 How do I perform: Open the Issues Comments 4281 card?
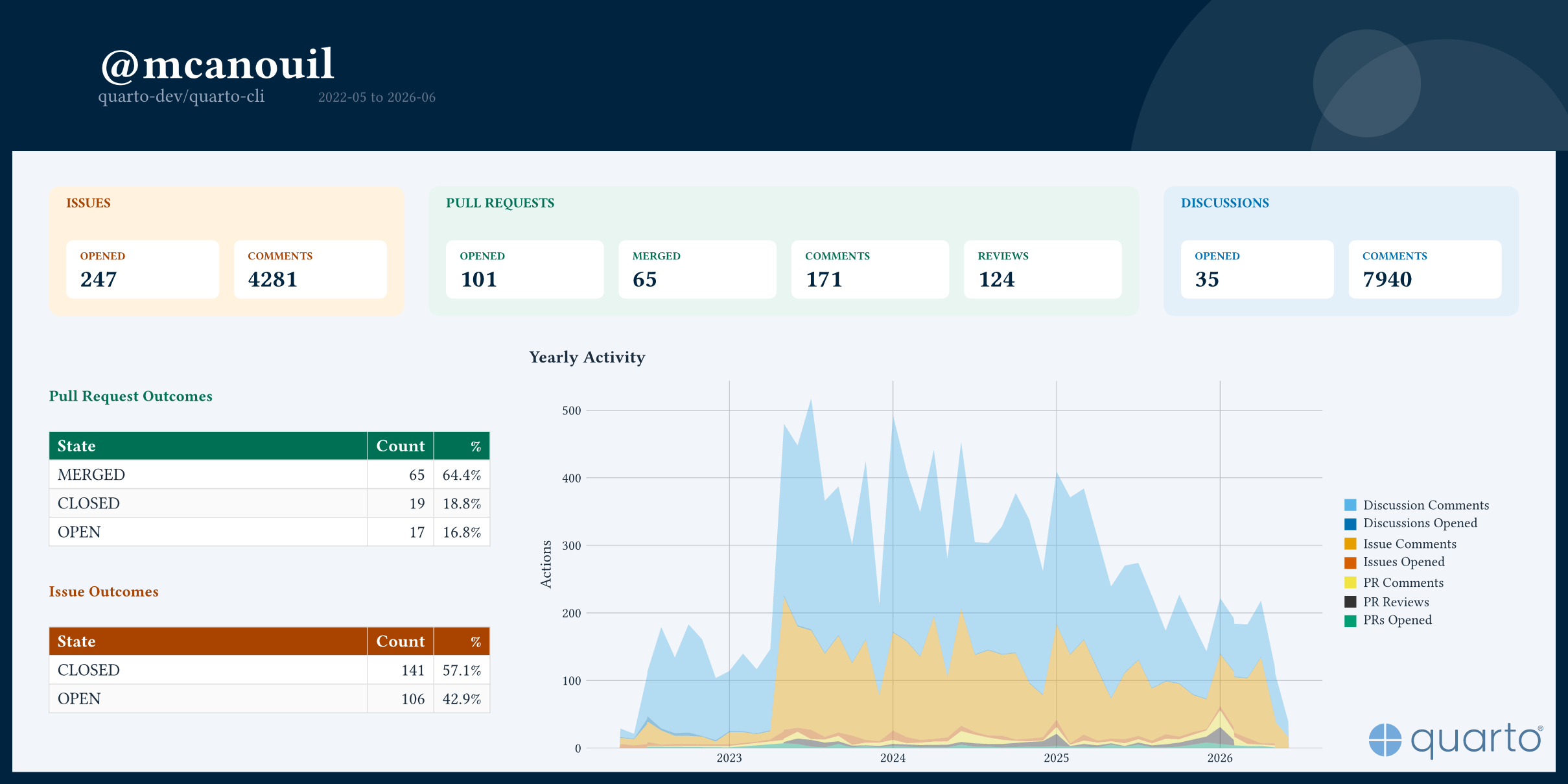click(310, 270)
